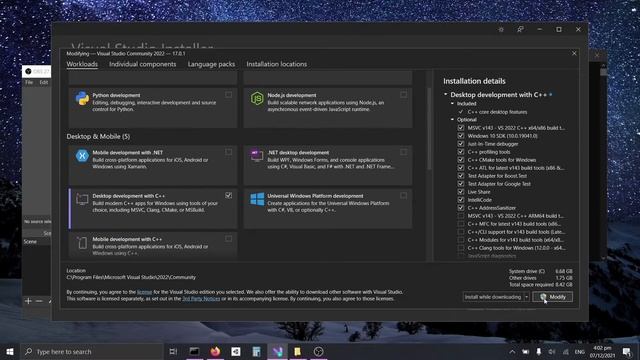Open the terminal app from the taskbar
This screenshot has width=640, height=360.
[194, 351]
